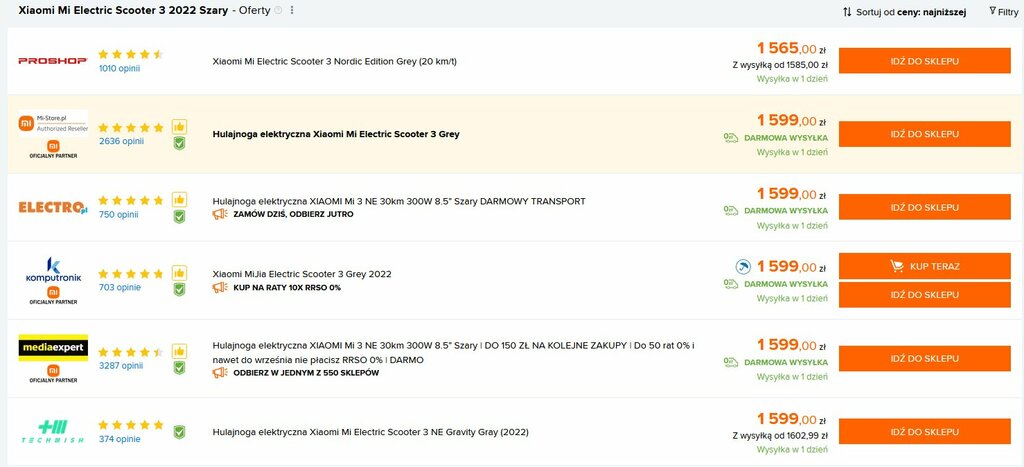Click Mi-Store star rating
Image resolution: width=1024 pixels, height=467 pixels.
pyautogui.click(x=131, y=127)
